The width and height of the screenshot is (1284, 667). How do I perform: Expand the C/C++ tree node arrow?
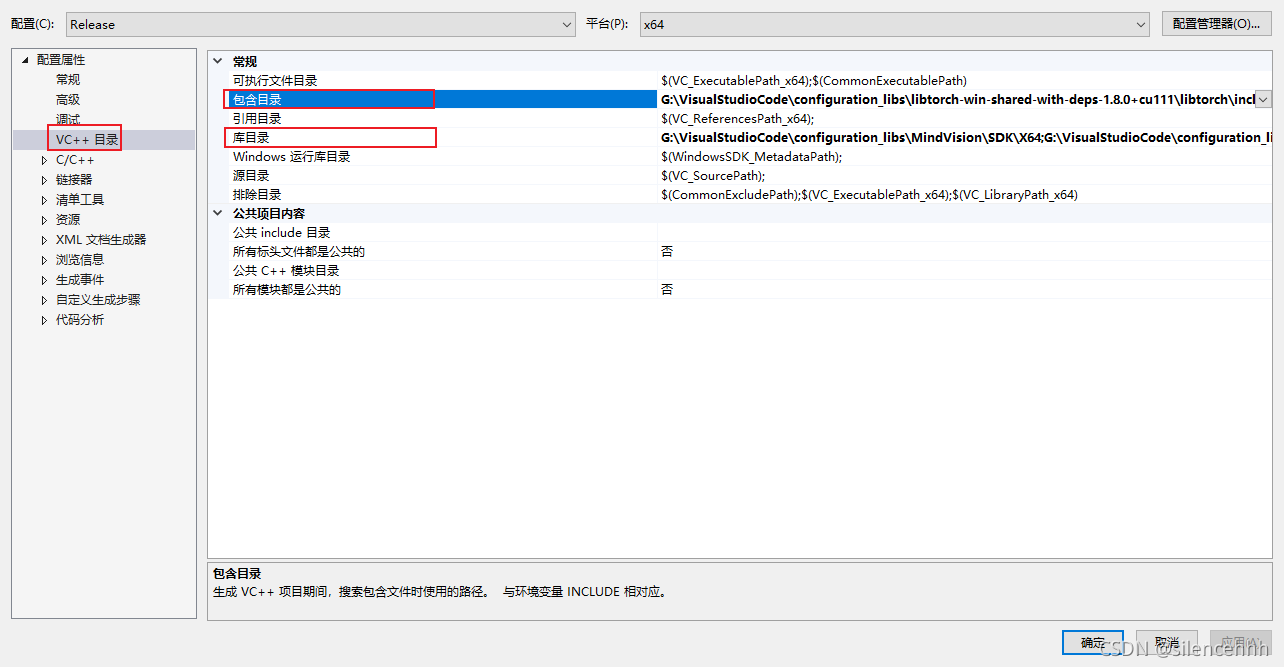[x=44, y=160]
